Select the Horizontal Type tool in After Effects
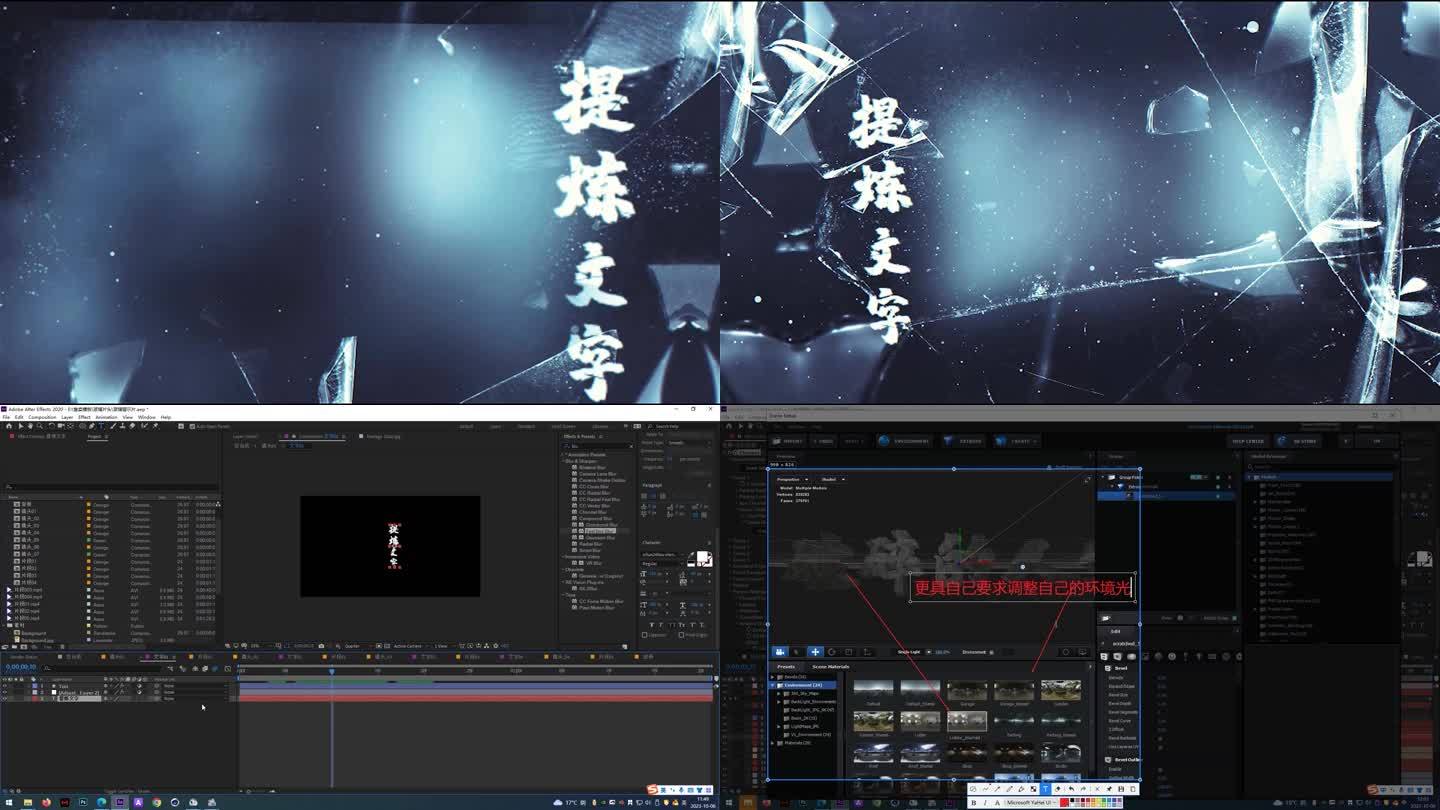Screen dimensions: 1440x810 [x=101, y=426]
